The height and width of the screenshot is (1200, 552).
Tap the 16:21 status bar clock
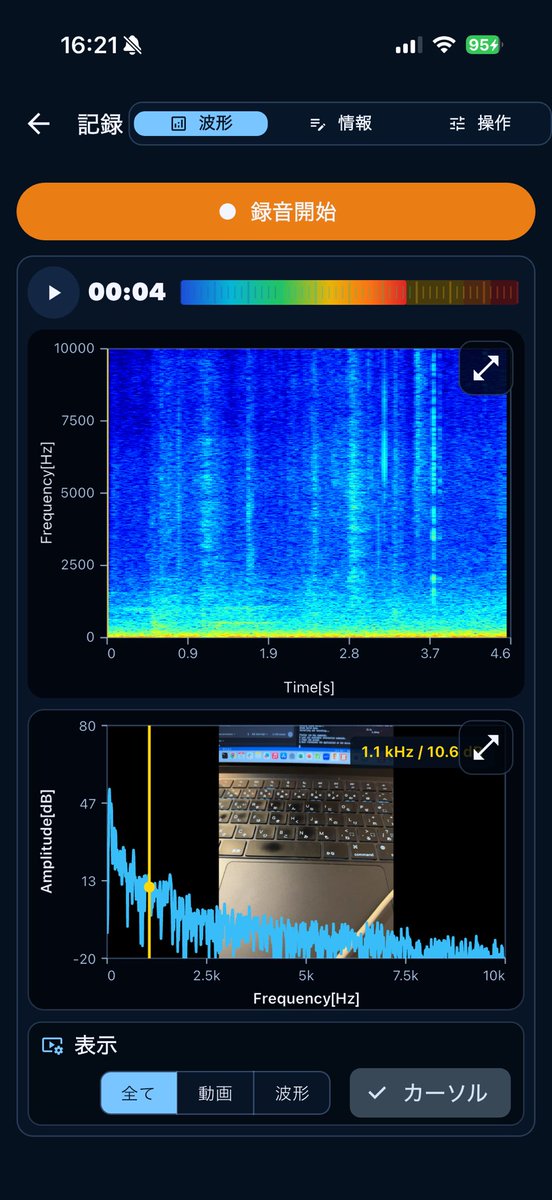pos(90,45)
